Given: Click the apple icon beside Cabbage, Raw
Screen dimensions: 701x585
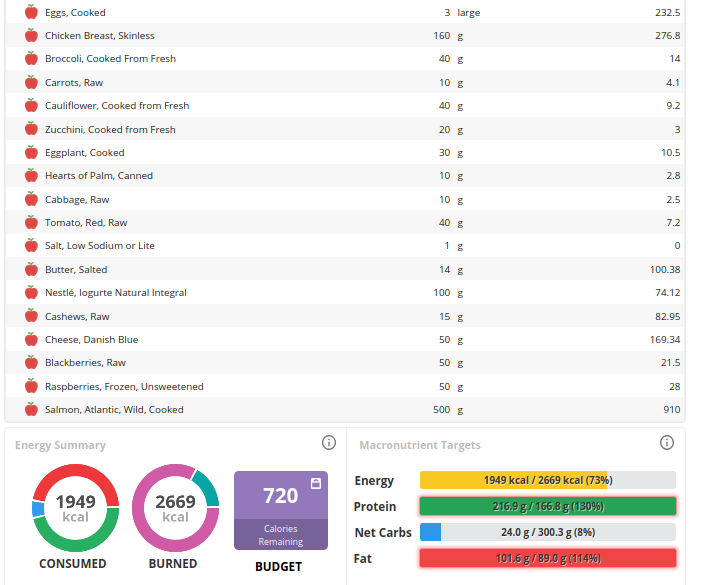Looking at the screenshot, I should click(x=31, y=199).
